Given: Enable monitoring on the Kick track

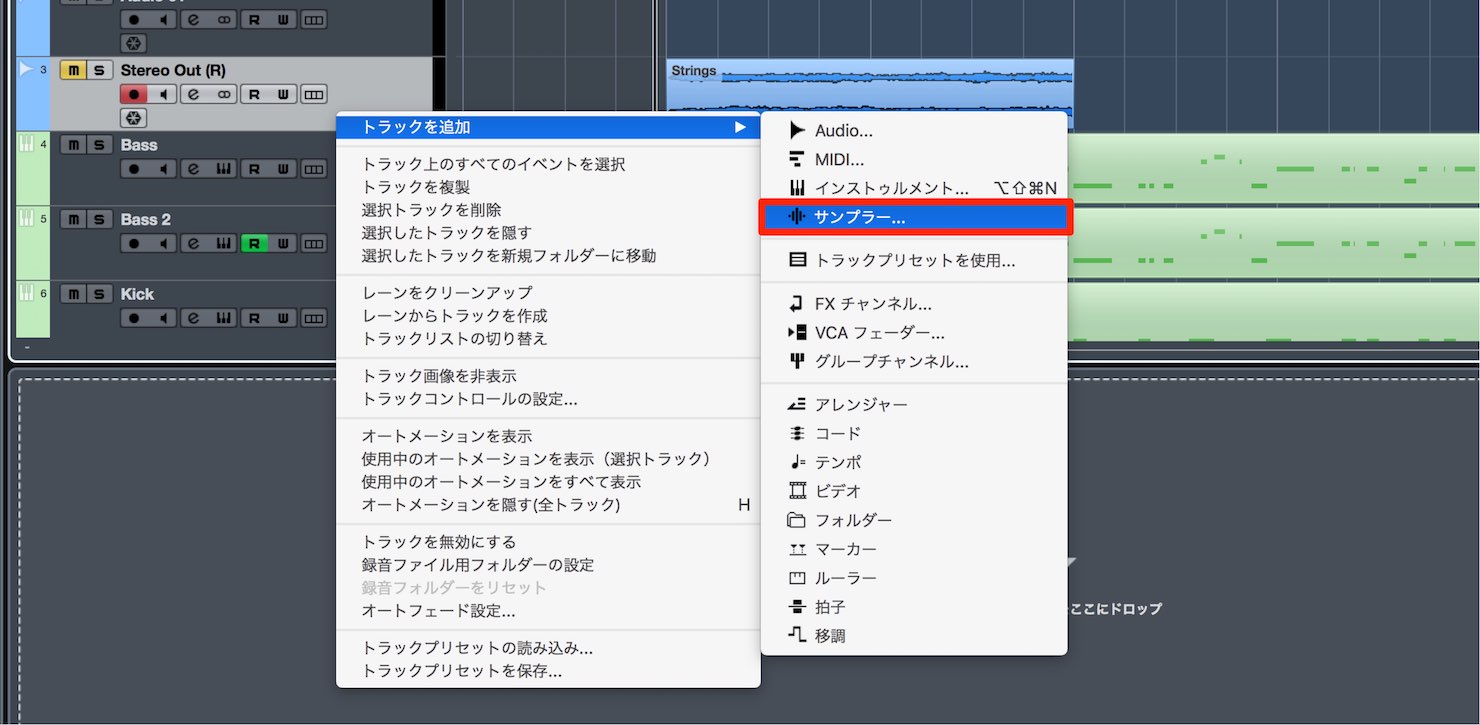Looking at the screenshot, I should [x=163, y=318].
